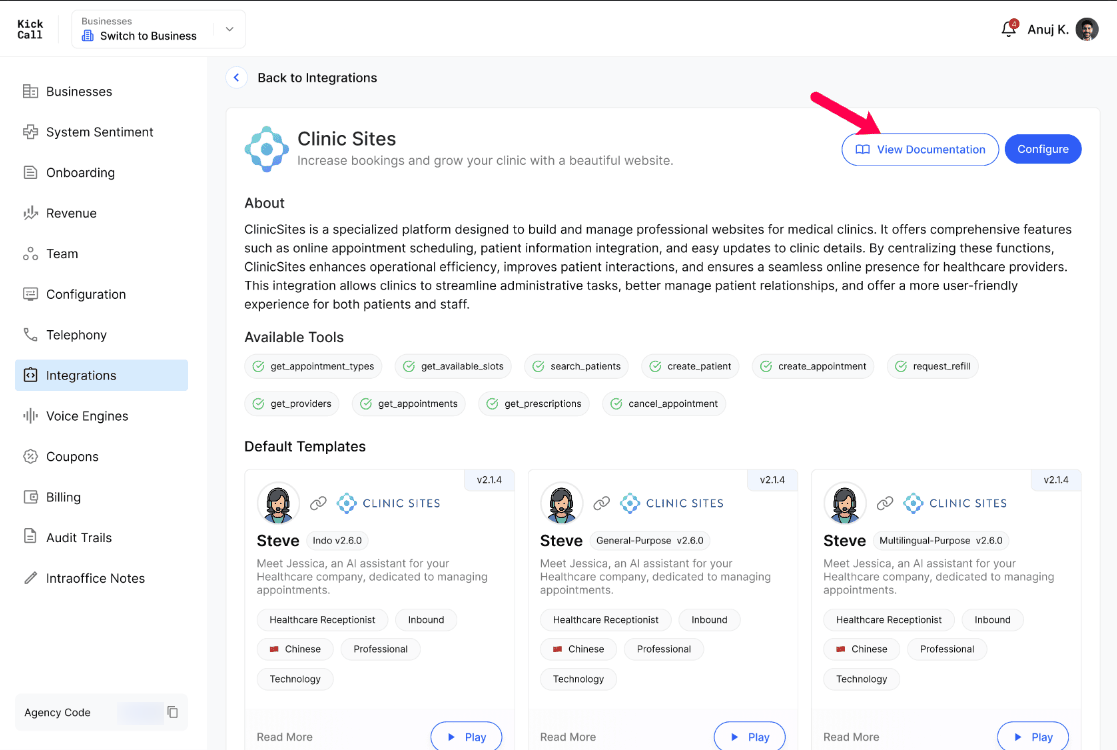Open Anuj K. profile avatar
The image size is (1117, 750).
click(1087, 29)
